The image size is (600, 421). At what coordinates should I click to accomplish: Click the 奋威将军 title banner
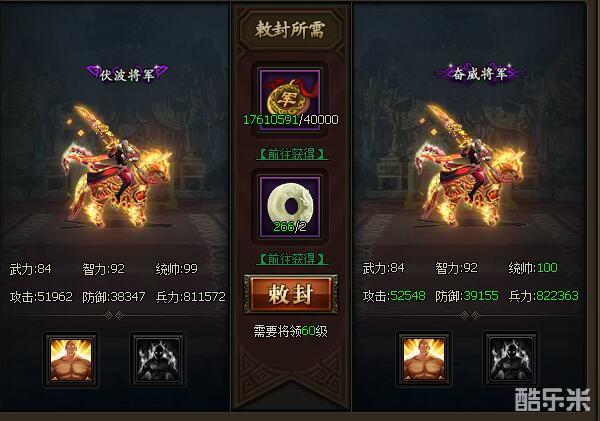(479, 73)
